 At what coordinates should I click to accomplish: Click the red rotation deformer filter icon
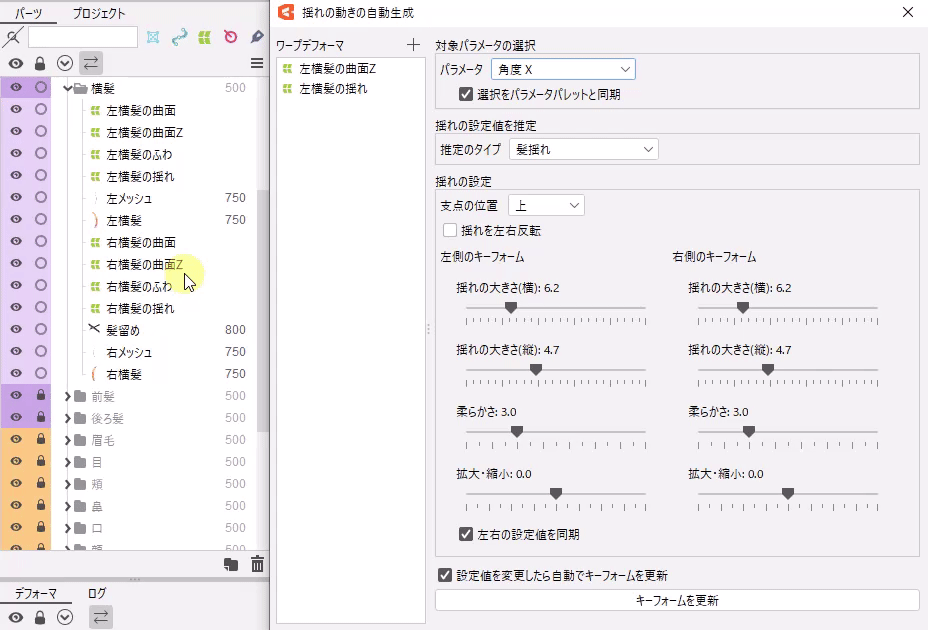(x=231, y=37)
